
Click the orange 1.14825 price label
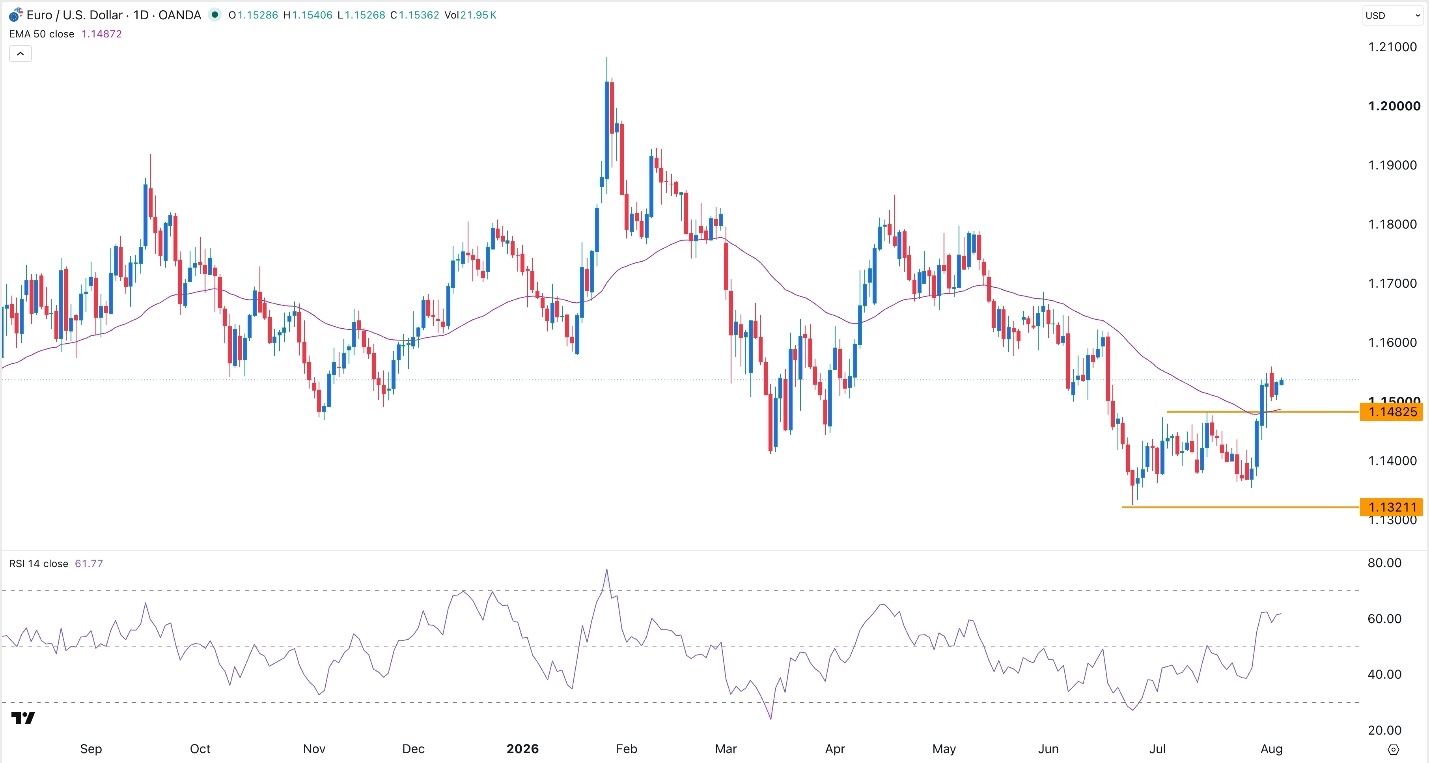(x=1391, y=412)
